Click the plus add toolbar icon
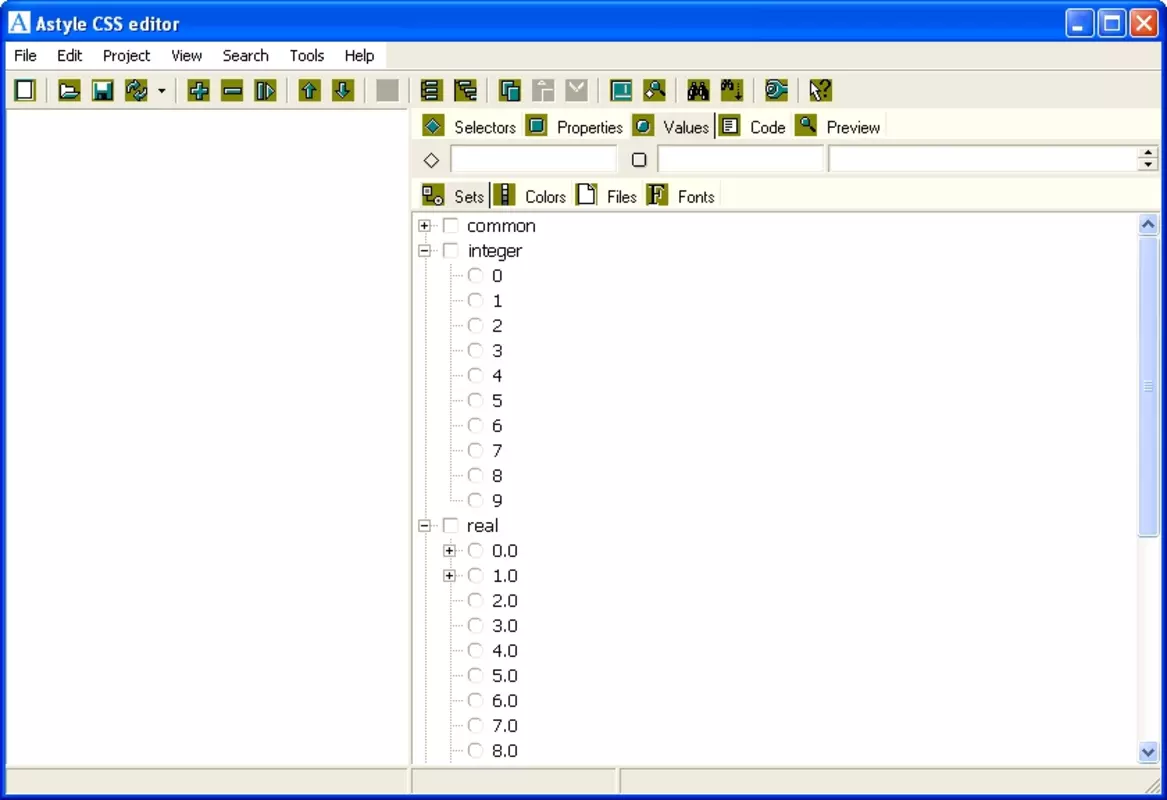The height and width of the screenshot is (800, 1167). pos(198,91)
